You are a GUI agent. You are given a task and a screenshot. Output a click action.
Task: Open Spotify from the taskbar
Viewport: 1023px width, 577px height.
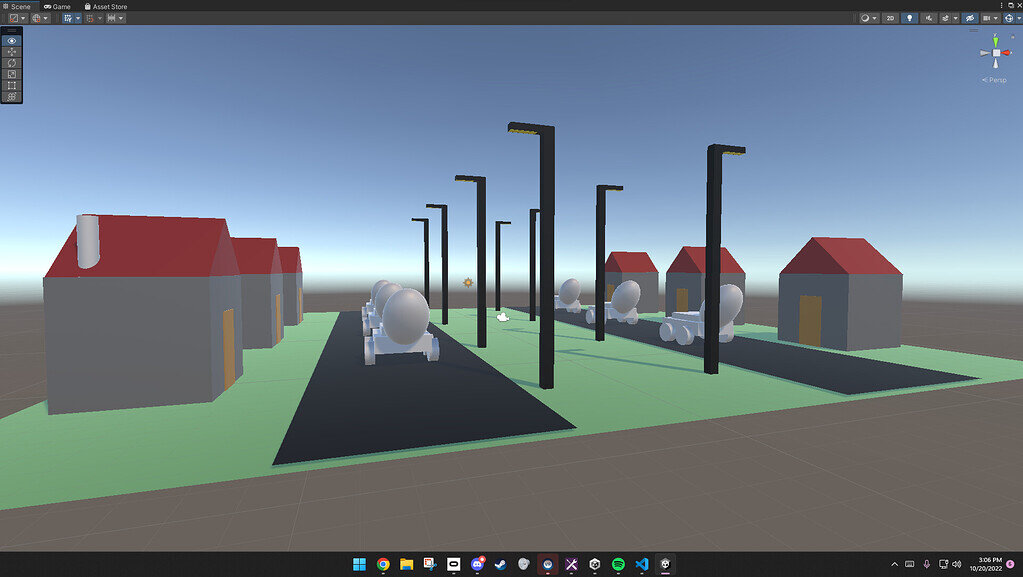[620, 565]
